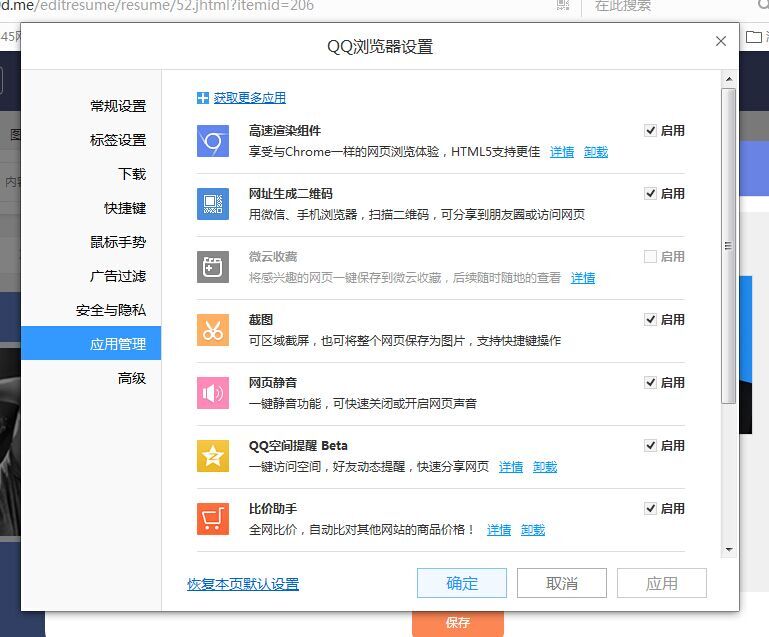Click 卸载 link for 比价助手
The image size is (769, 637).
[533, 530]
